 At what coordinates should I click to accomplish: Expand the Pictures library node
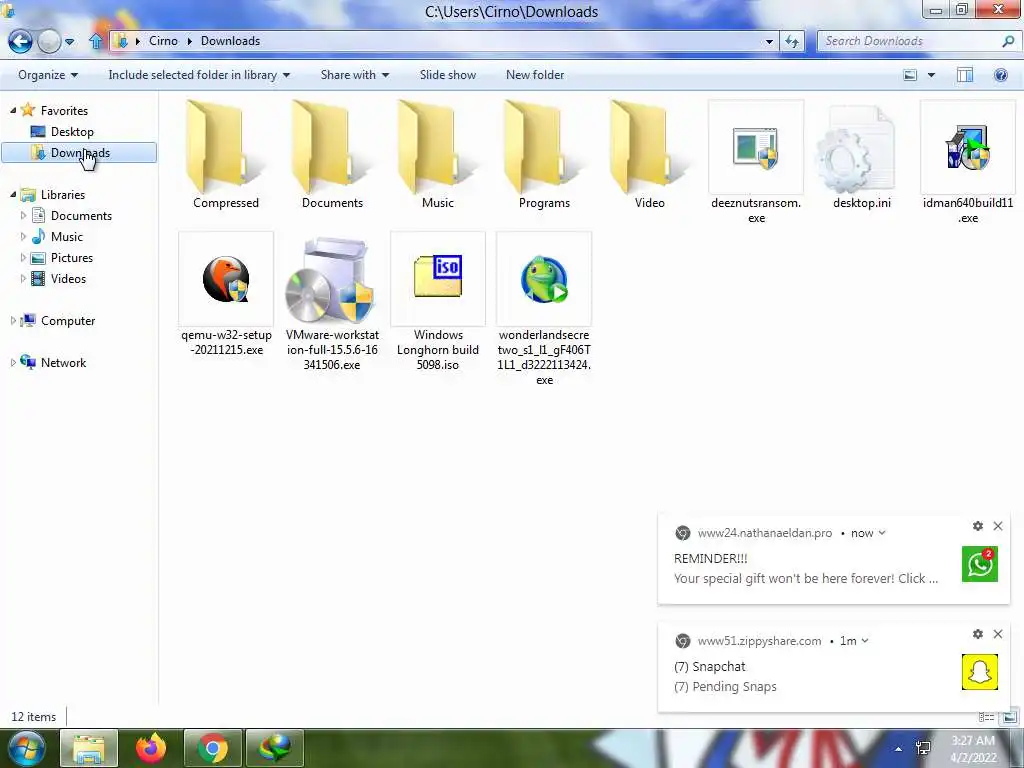click(24, 257)
